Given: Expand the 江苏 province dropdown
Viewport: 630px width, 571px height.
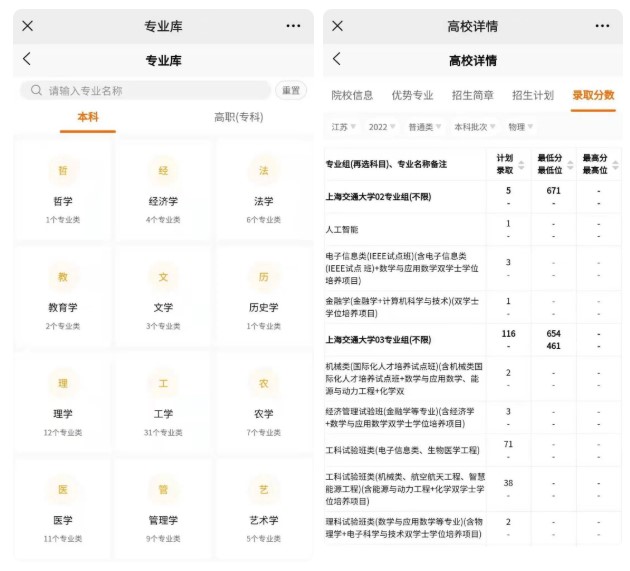Looking at the screenshot, I should tap(344, 127).
